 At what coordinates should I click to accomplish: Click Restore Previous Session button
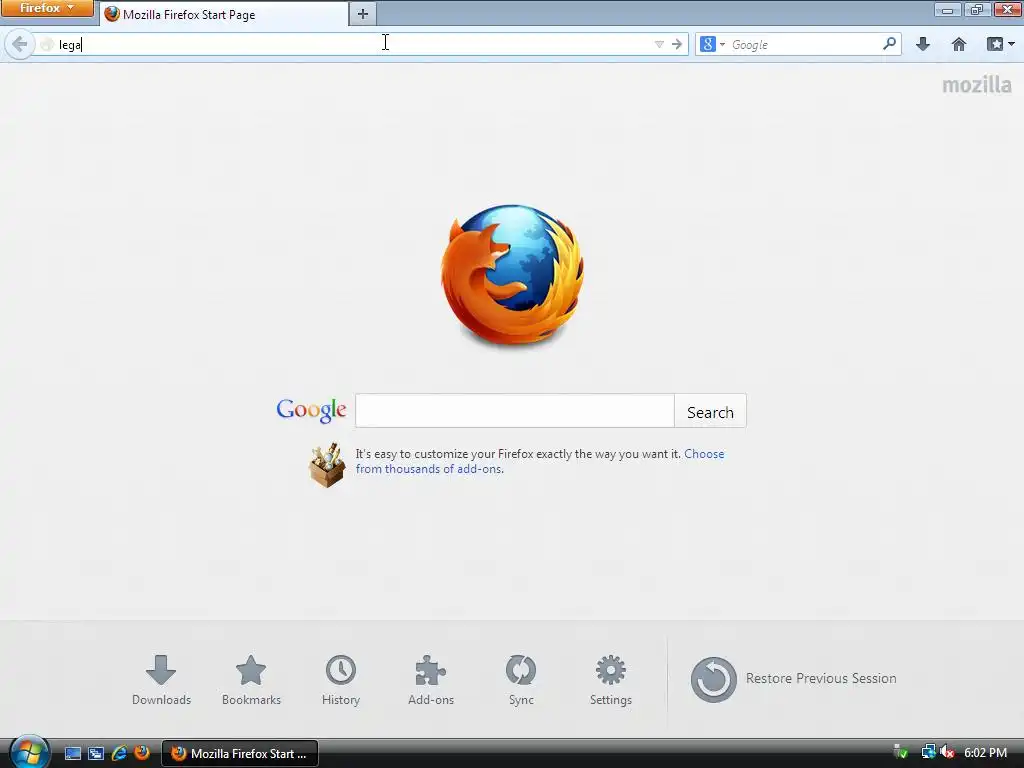tap(793, 679)
